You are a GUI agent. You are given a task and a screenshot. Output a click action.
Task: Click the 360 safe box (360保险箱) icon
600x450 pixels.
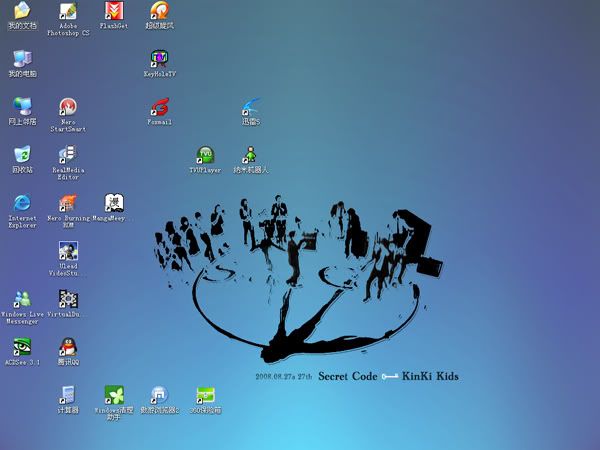coord(205,394)
